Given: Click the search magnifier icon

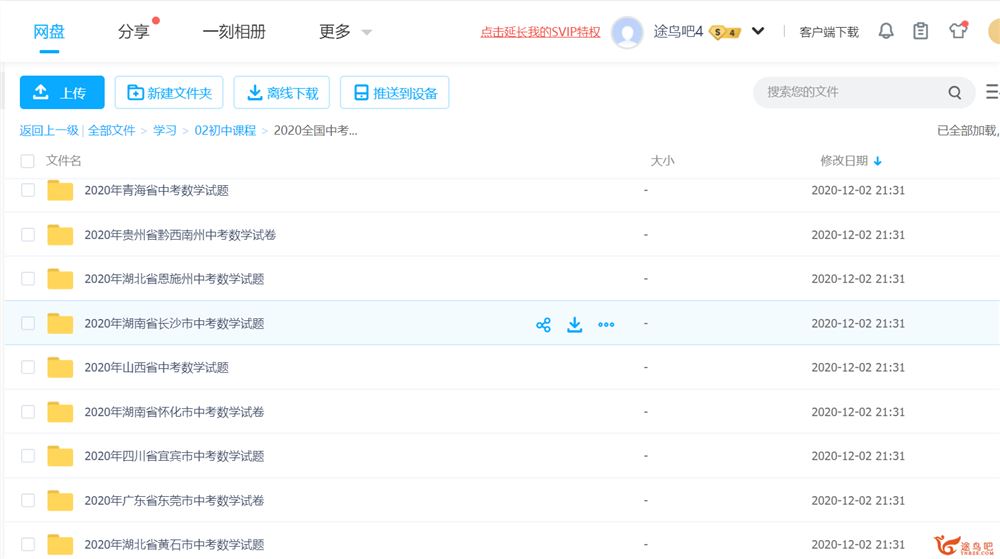Looking at the screenshot, I should pyautogui.click(x=955, y=92).
